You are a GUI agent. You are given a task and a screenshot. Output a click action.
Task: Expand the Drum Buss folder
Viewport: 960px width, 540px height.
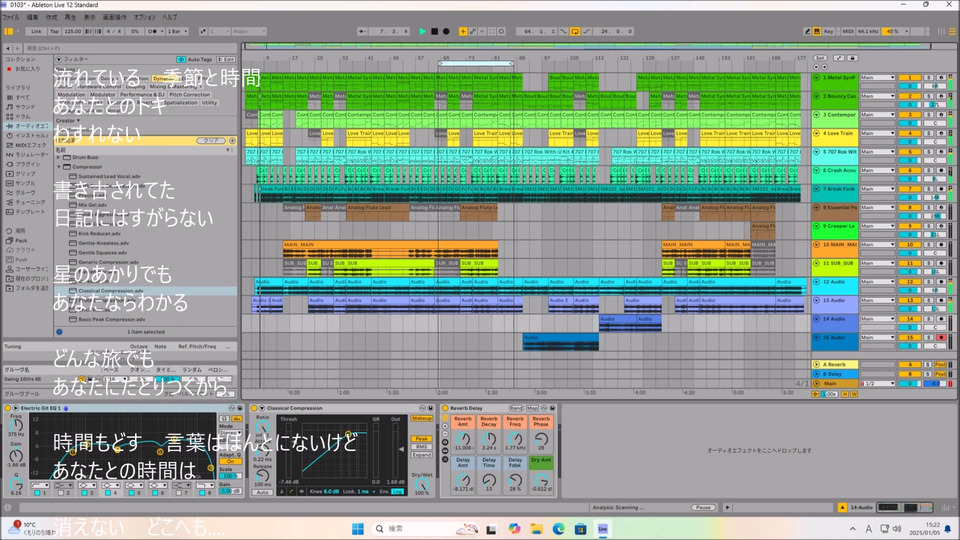59,157
